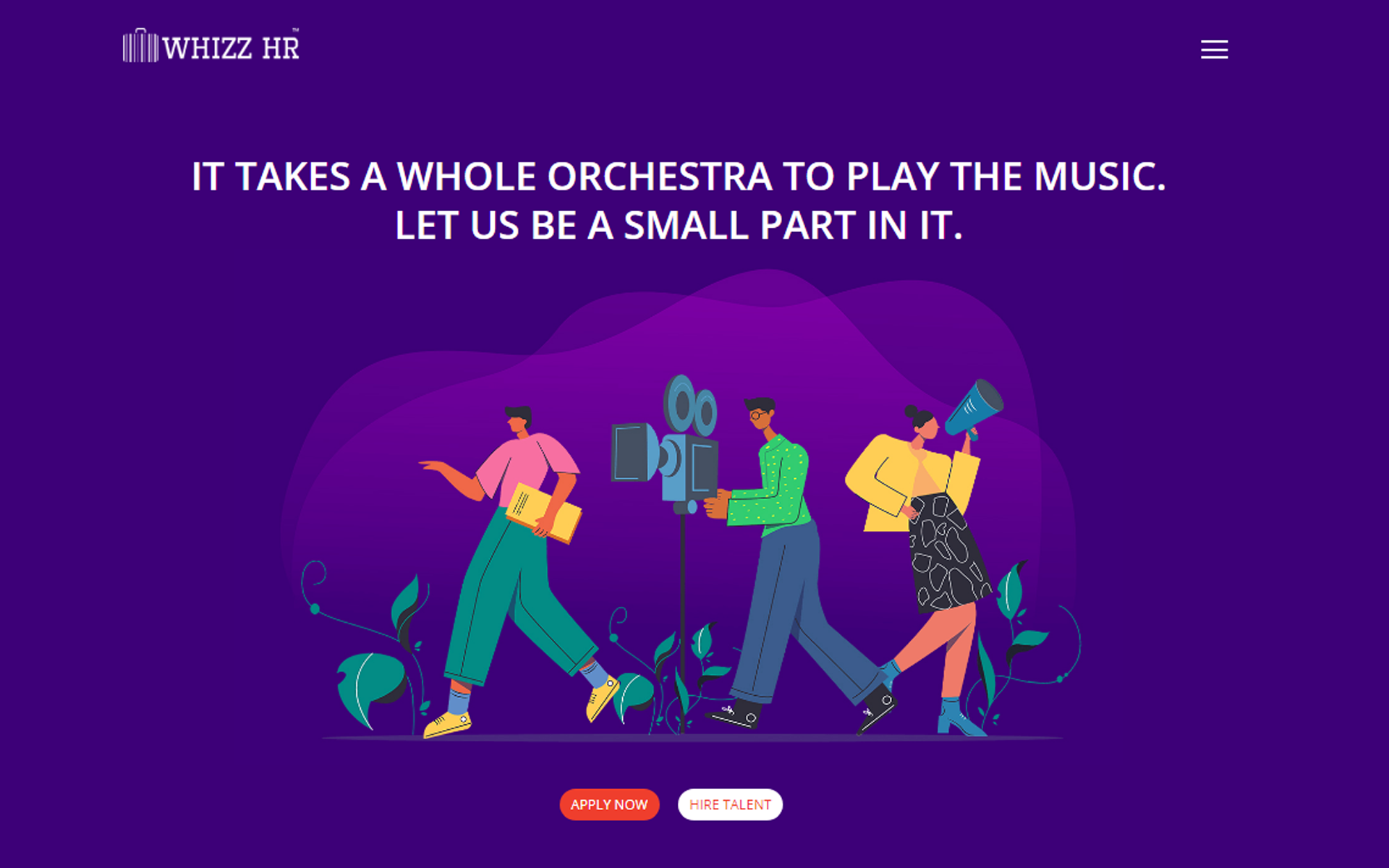The height and width of the screenshot is (868, 1389).
Task: Click the barcode suitcase logo icon
Action: 140,46
